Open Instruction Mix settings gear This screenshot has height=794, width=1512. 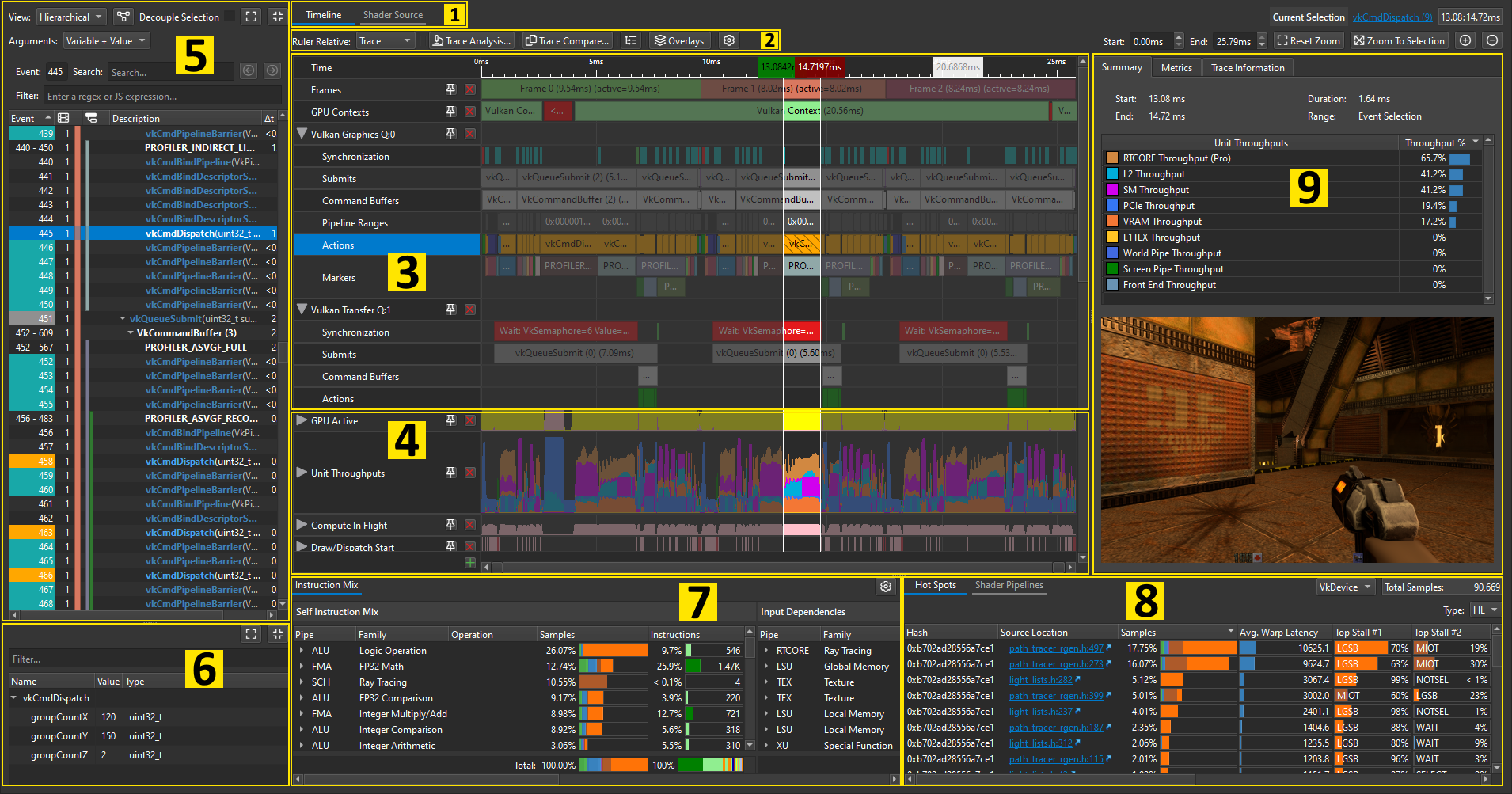click(886, 587)
